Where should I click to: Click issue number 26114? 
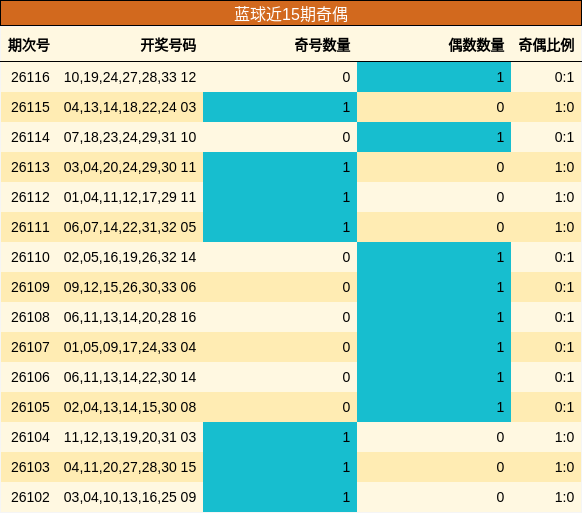pos(30,137)
